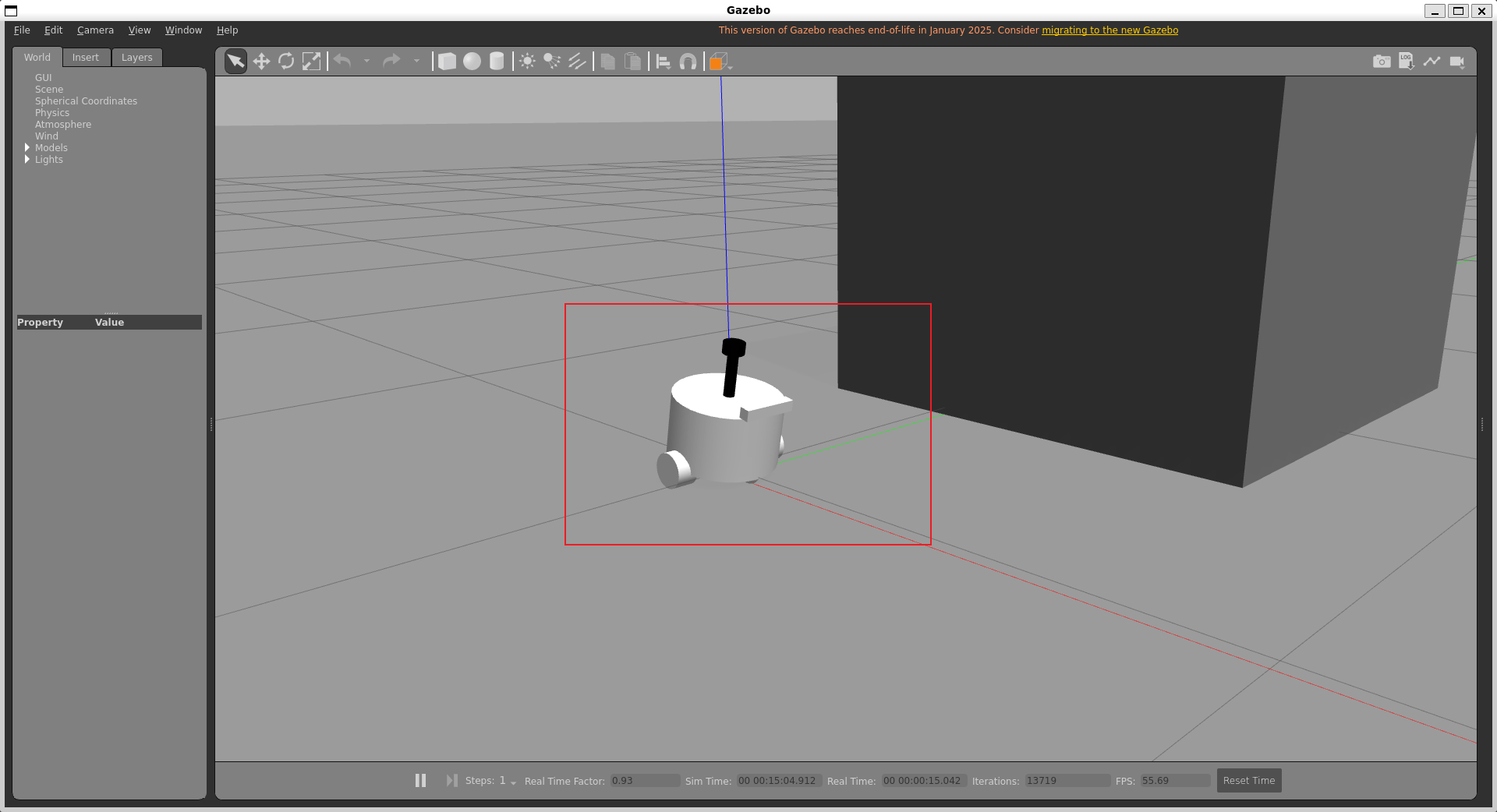Select the Translate mode tool
Screen dimensions: 1497x812
pos(261,62)
